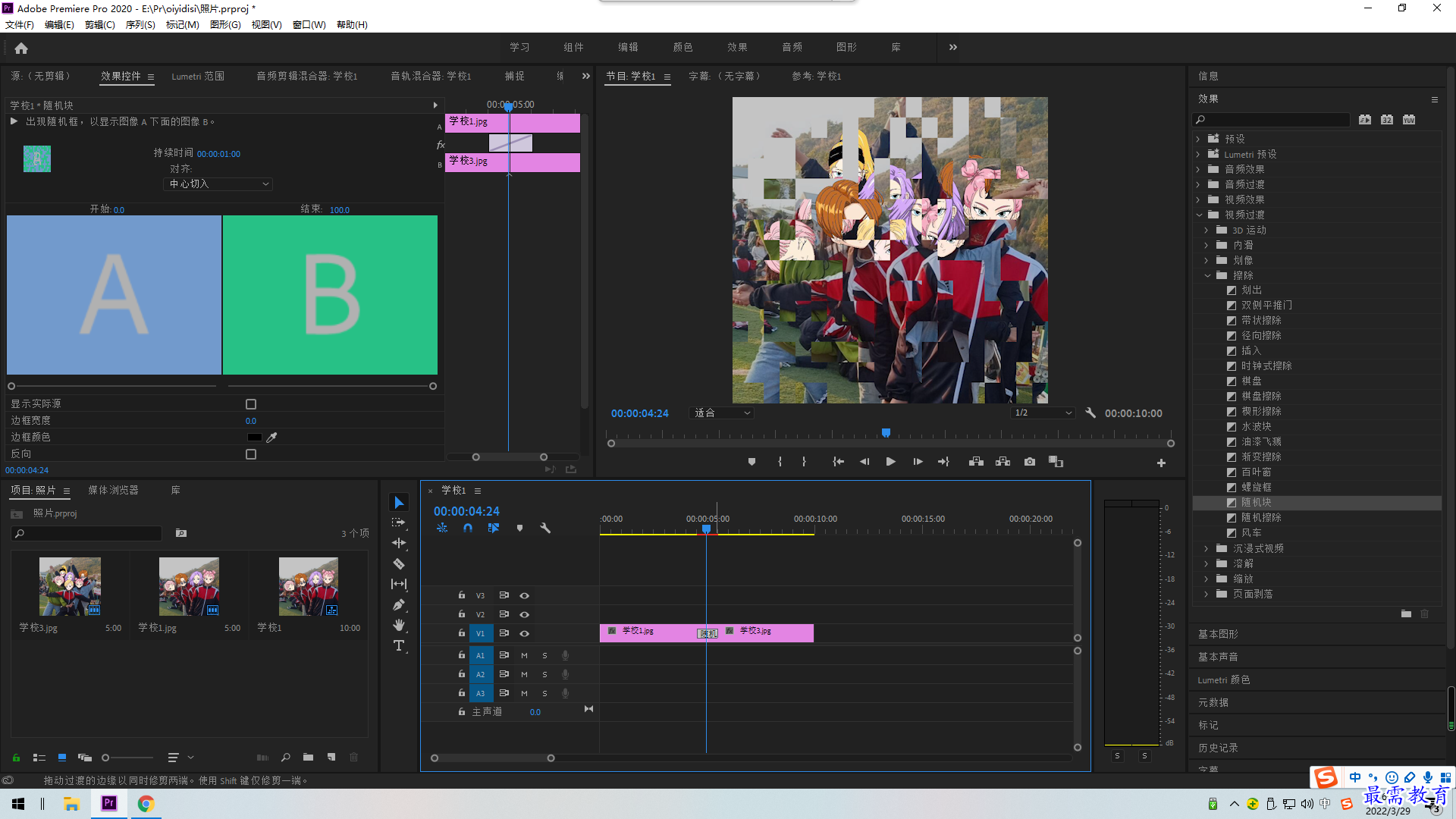Select the Razor tool
The image size is (1456, 819).
click(x=399, y=564)
